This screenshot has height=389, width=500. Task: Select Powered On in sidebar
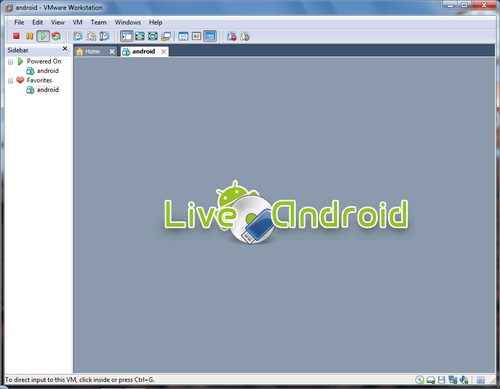pyautogui.click(x=44, y=61)
